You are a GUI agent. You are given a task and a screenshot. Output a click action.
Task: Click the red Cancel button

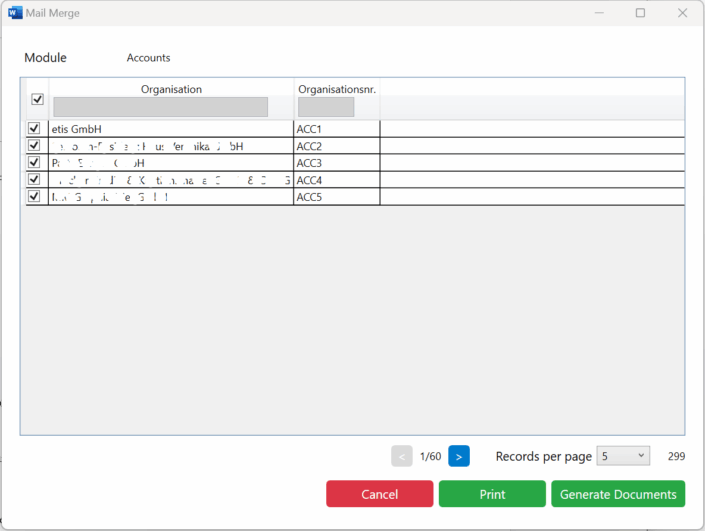pyautogui.click(x=379, y=494)
